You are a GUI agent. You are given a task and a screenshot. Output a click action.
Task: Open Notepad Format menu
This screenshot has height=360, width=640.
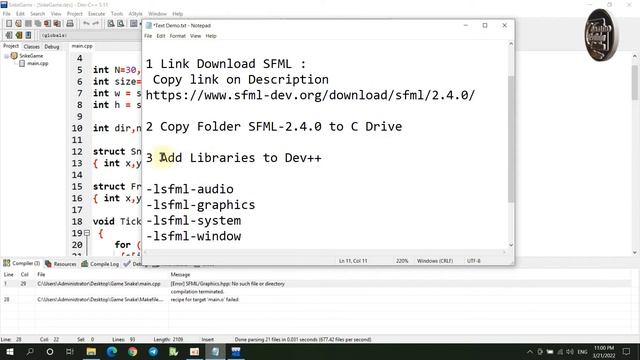[178, 36]
